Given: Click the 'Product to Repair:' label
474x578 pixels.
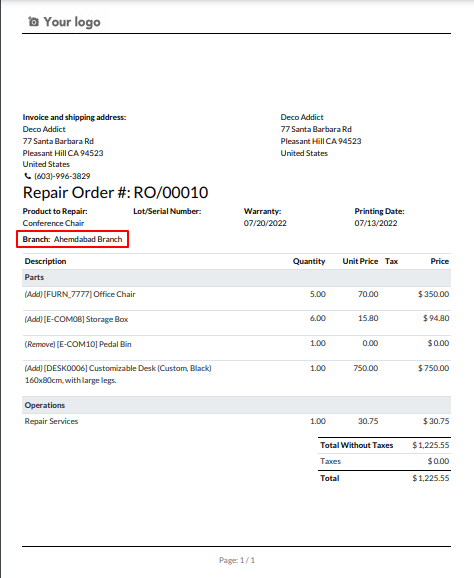Looking at the screenshot, I should (x=55, y=211).
